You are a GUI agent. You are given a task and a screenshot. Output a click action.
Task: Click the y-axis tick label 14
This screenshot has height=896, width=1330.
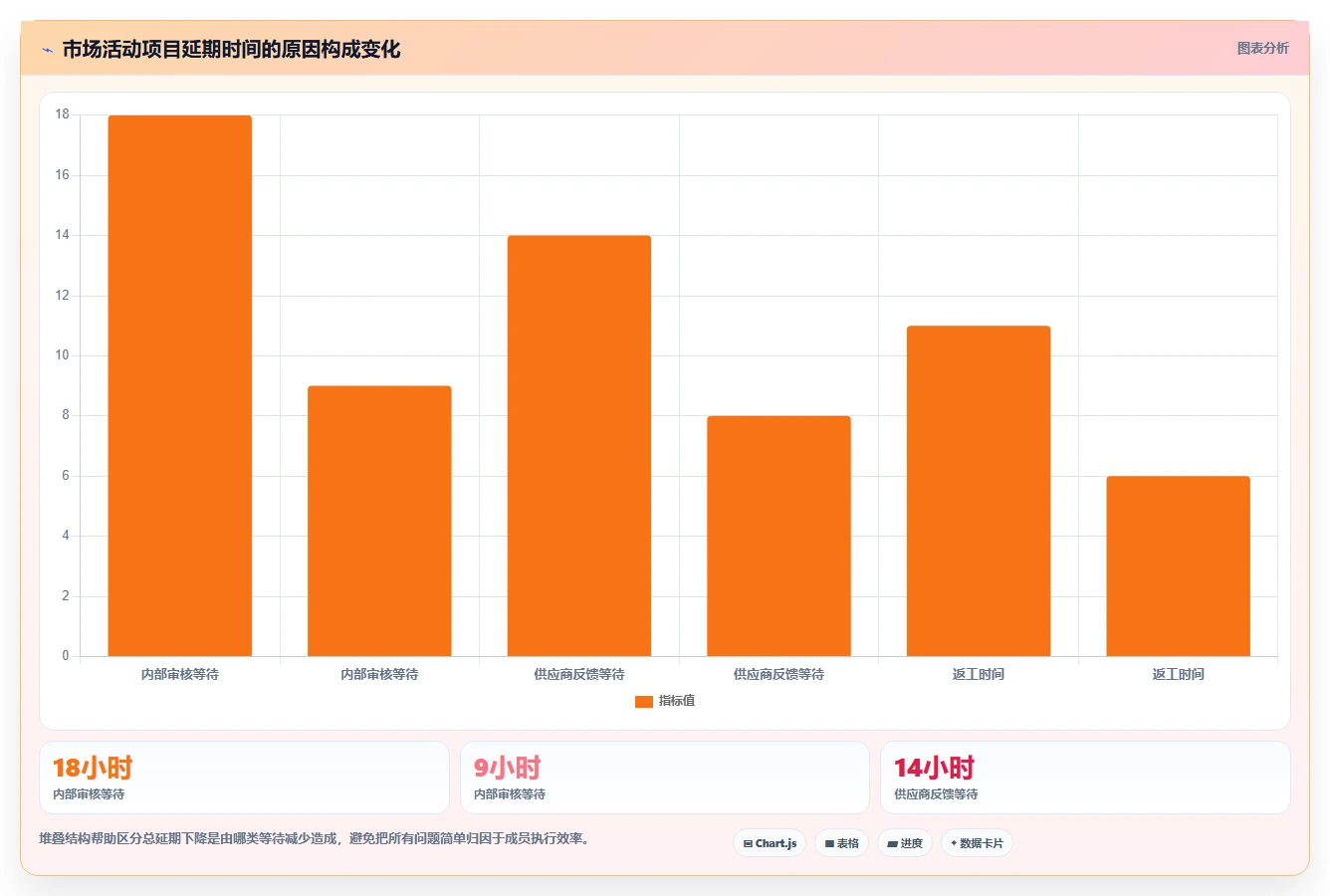(x=63, y=235)
